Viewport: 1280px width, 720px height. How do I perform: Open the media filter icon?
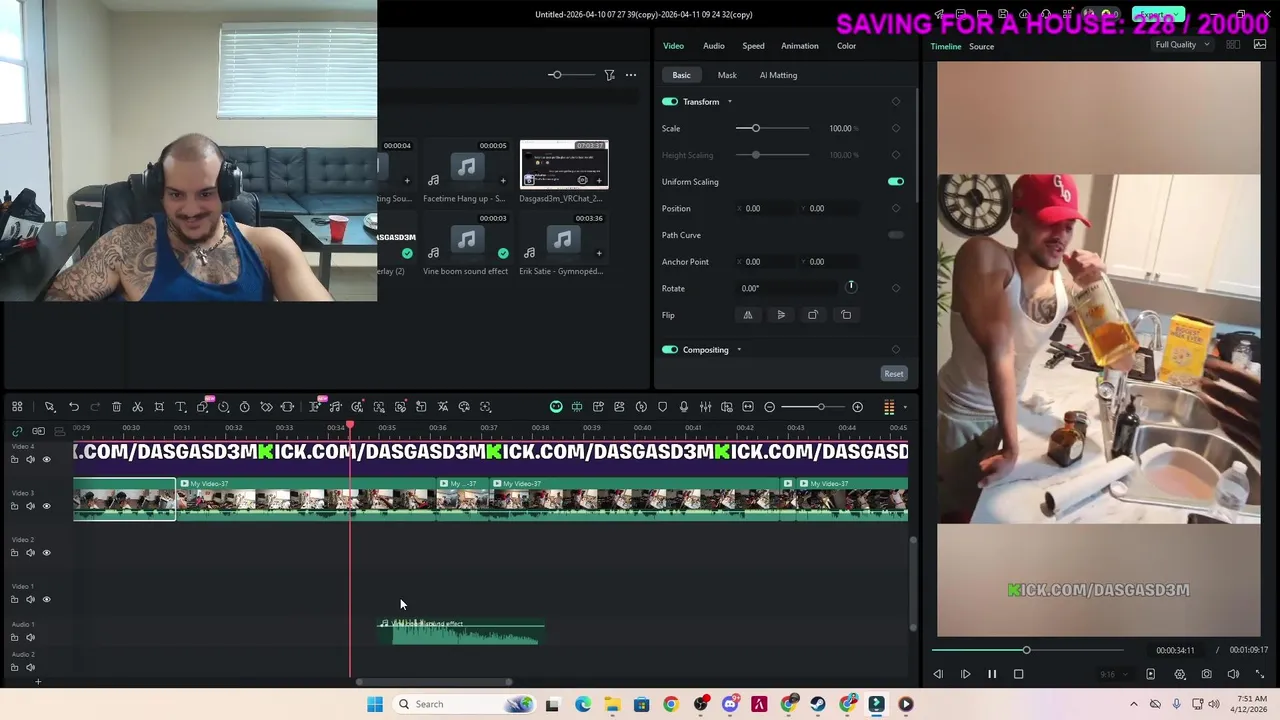pyautogui.click(x=609, y=75)
